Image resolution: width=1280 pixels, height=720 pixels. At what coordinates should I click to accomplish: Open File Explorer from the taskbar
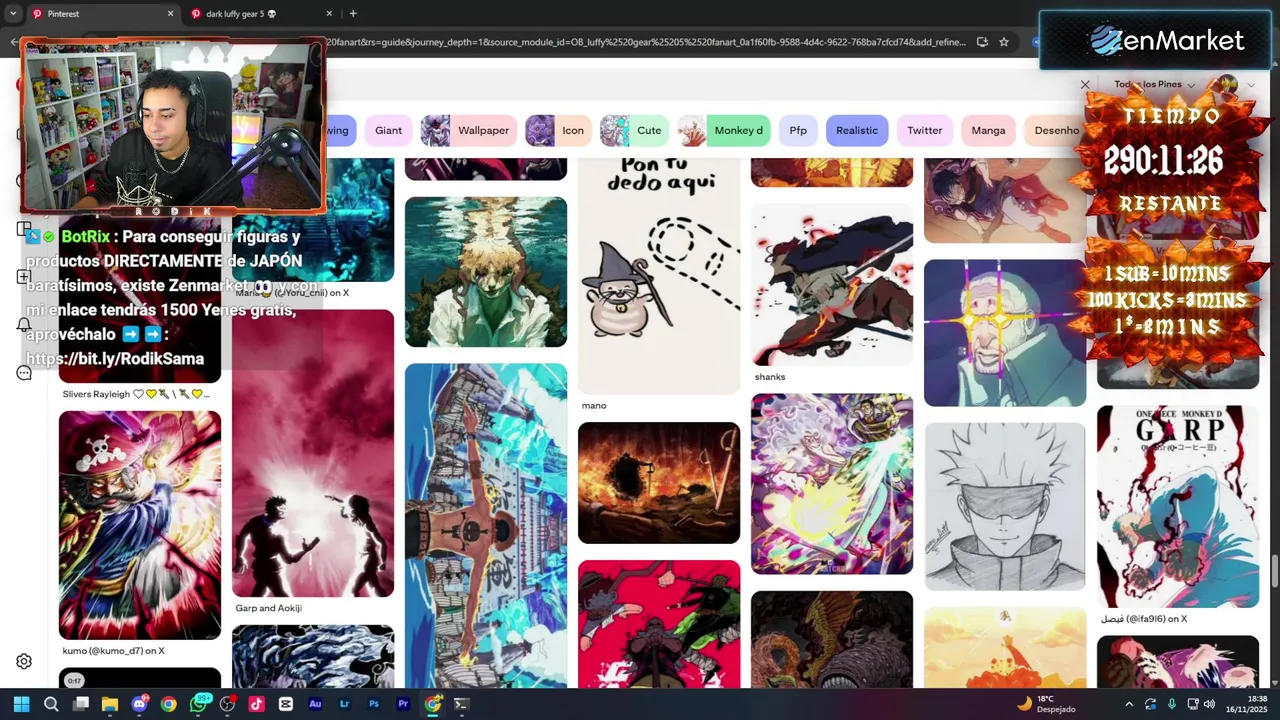(110, 704)
